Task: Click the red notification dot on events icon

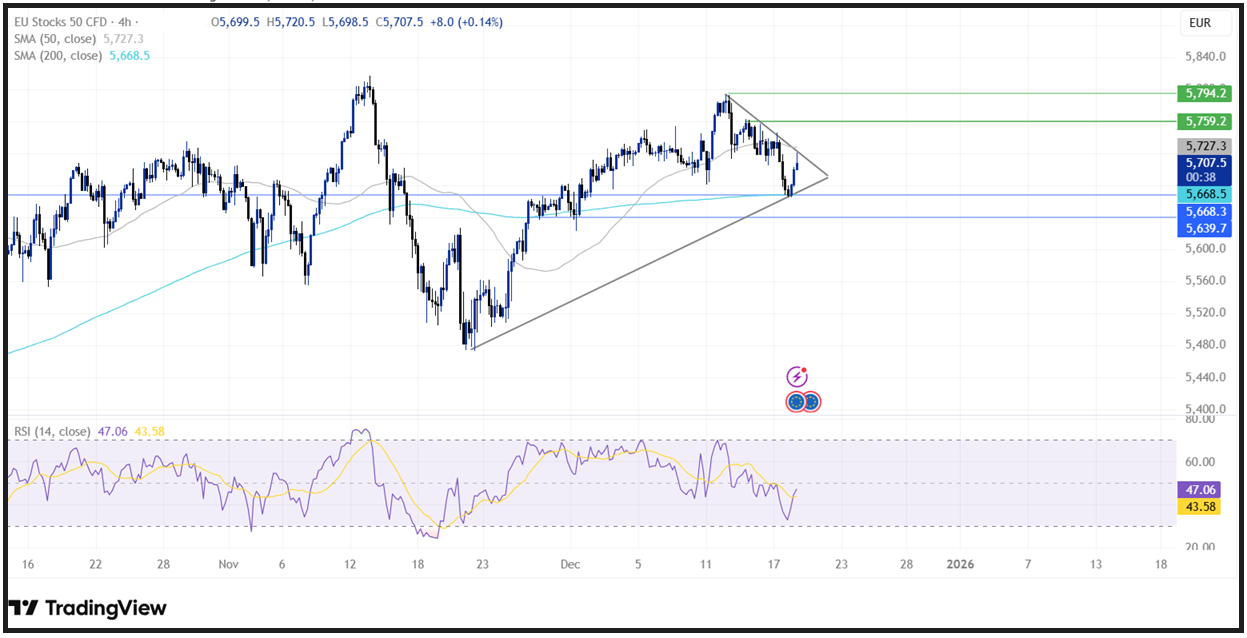Action: pos(803,369)
